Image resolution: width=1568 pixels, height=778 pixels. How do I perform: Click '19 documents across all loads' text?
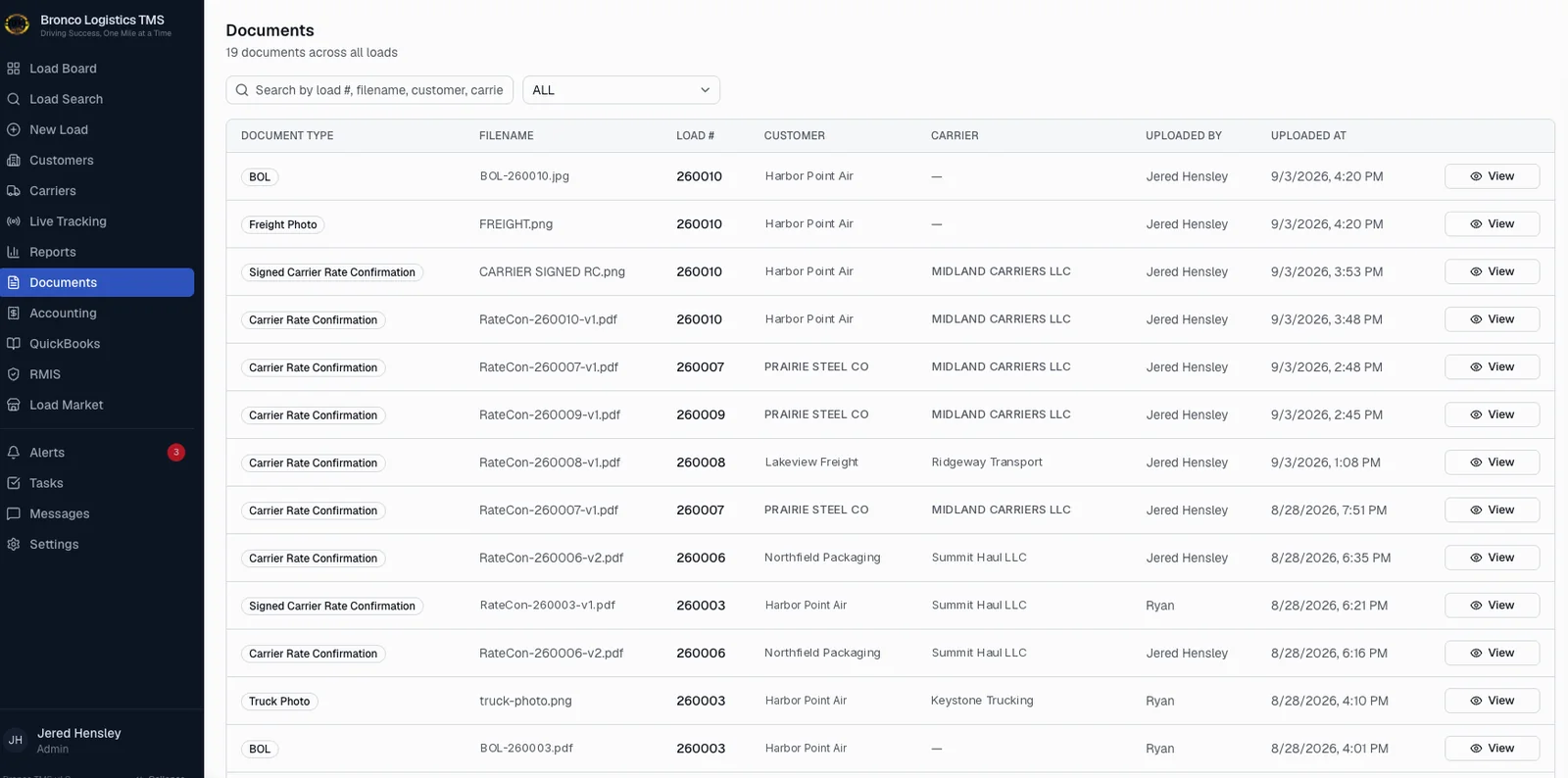(x=312, y=53)
